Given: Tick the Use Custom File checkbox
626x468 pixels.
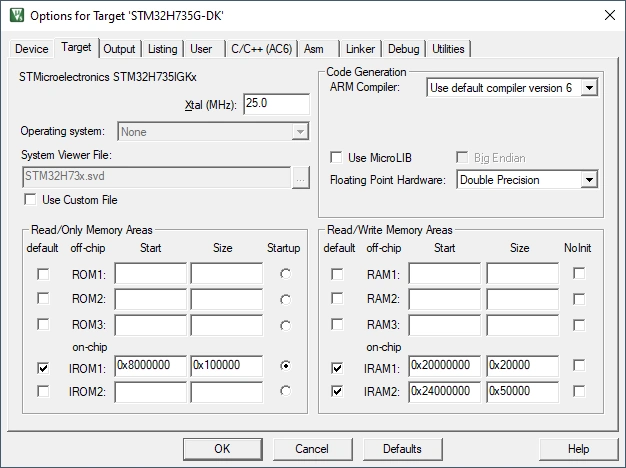Looking at the screenshot, I should point(30,200).
